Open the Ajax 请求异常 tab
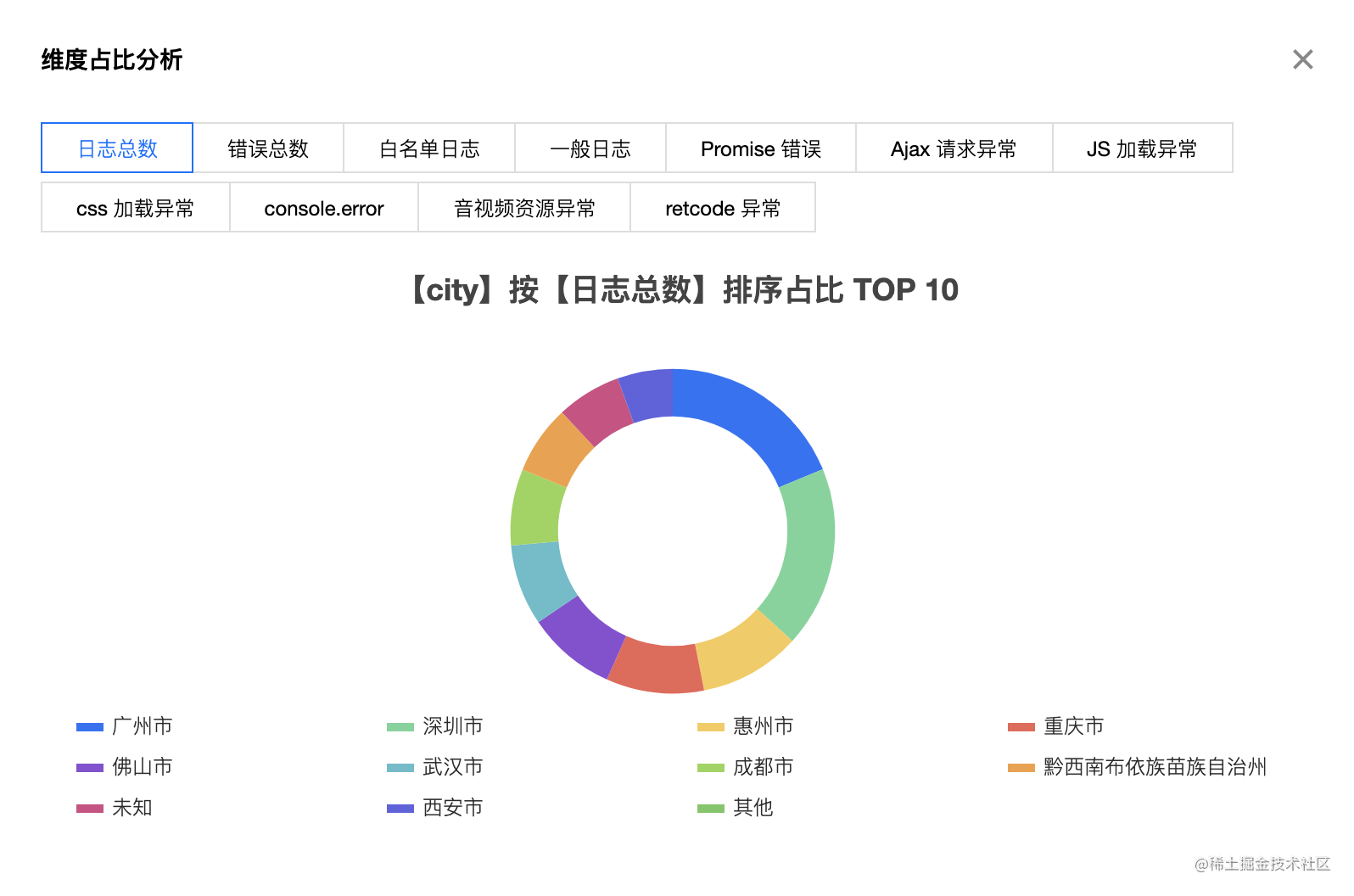This screenshot has width=1354, height=896. pyautogui.click(x=954, y=148)
